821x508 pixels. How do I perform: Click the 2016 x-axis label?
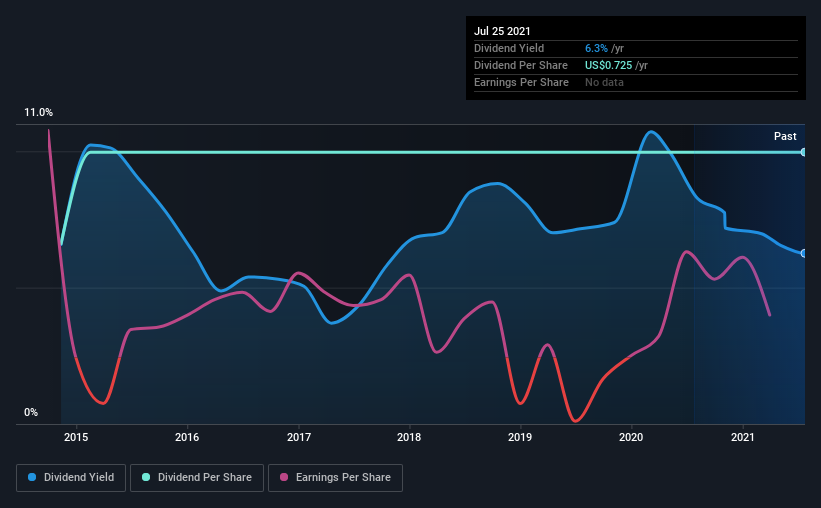click(x=187, y=437)
